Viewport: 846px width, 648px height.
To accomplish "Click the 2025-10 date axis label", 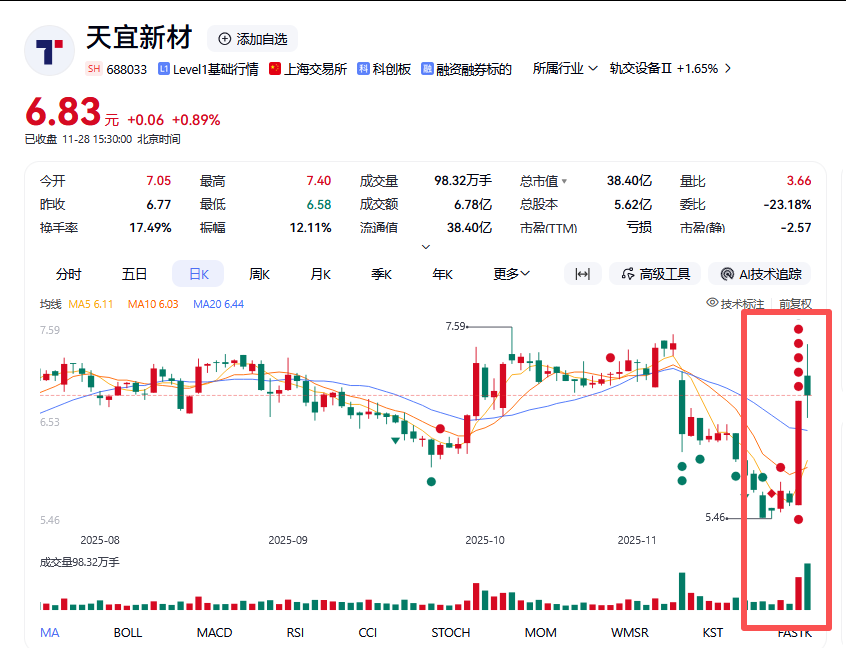I will pos(485,540).
